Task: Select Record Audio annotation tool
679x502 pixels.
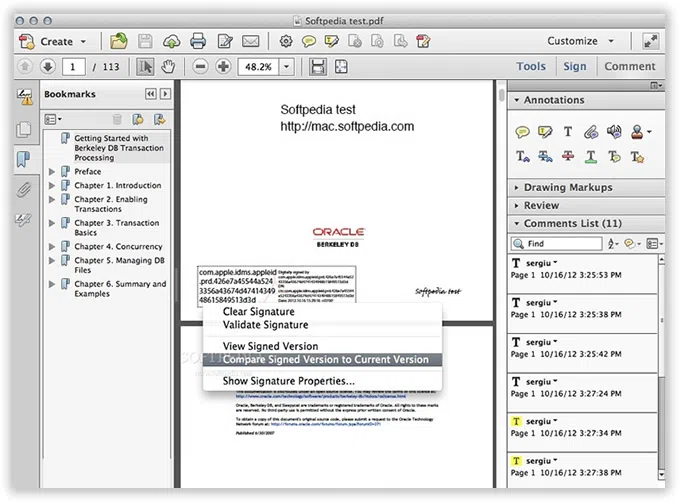Action: 614,132
